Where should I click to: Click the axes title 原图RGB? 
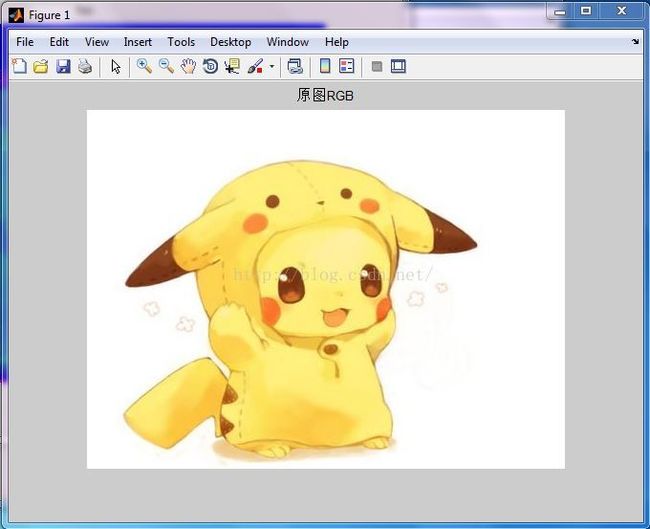325,95
